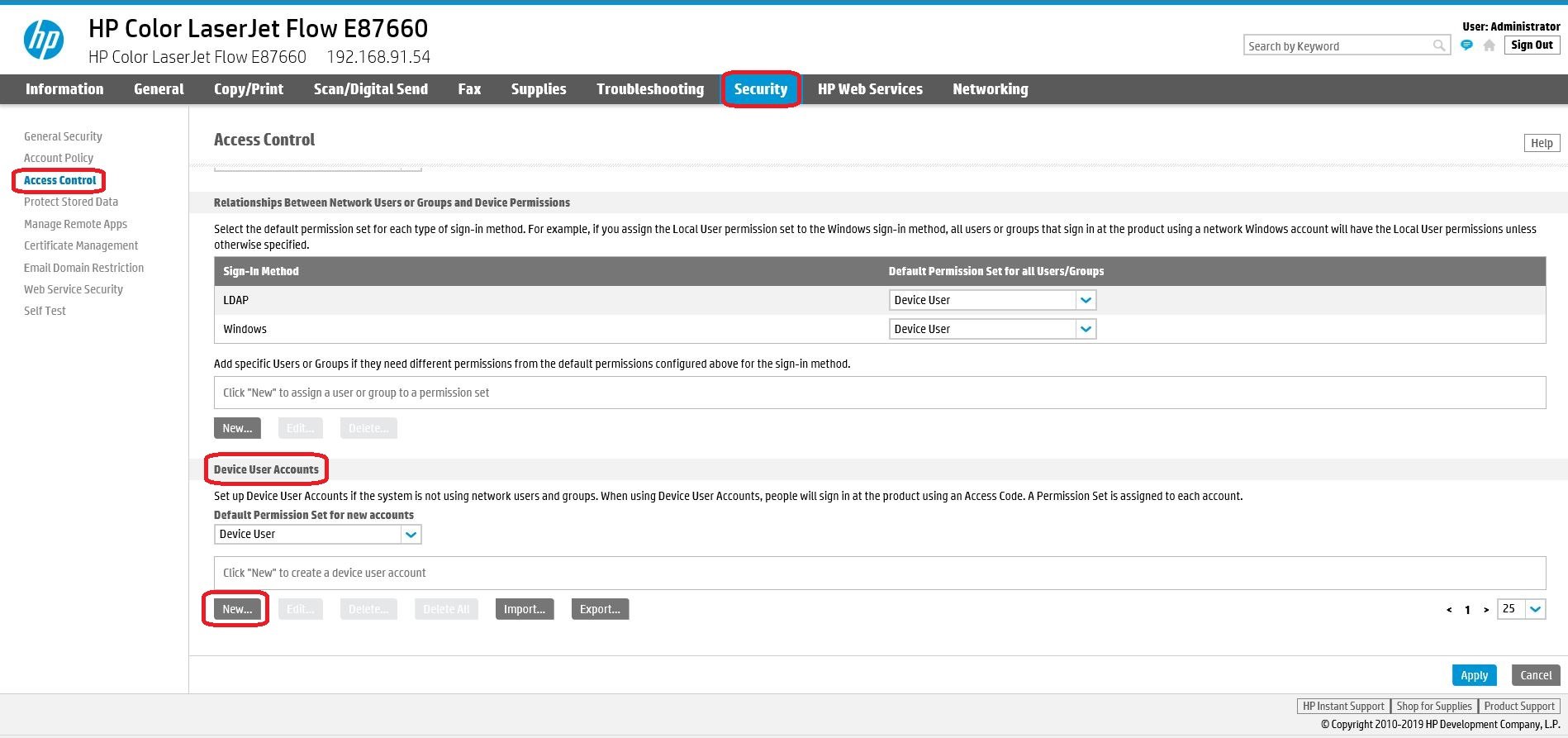Open Self Test page
This screenshot has width=1568, height=738.
point(45,311)
